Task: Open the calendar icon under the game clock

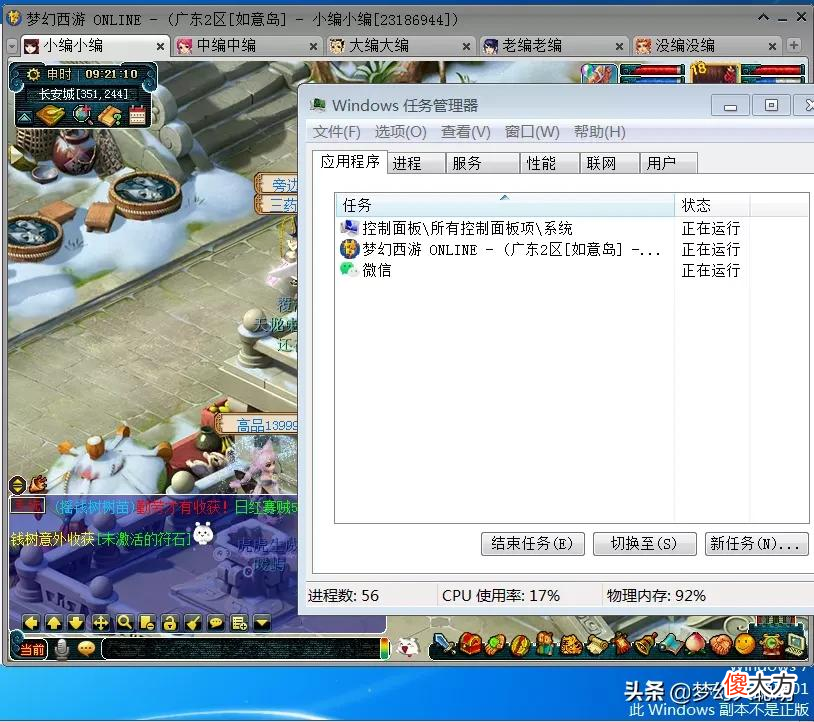Action: [x=138, y=115]
